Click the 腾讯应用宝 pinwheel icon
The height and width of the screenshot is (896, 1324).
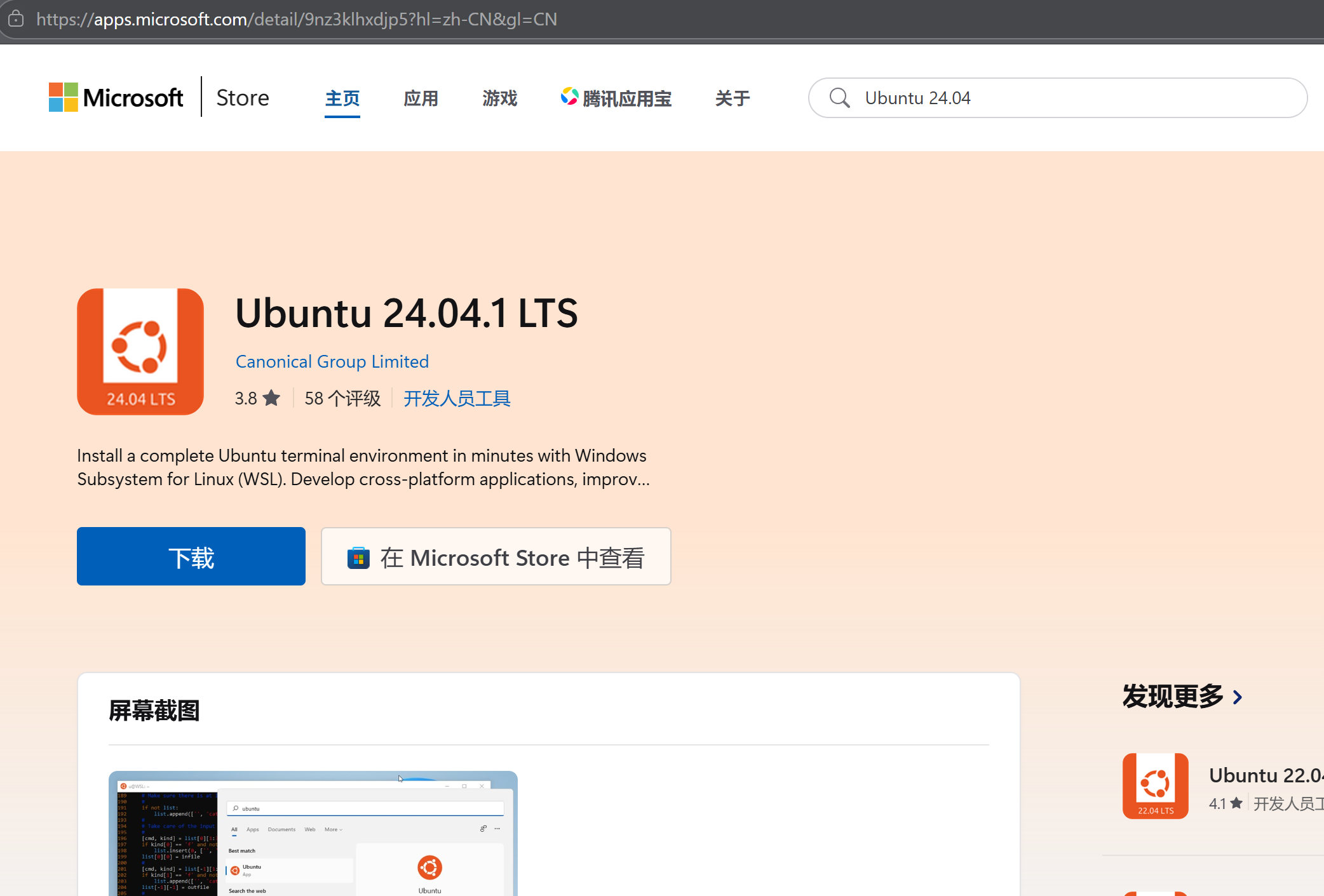tap(570, 97)
